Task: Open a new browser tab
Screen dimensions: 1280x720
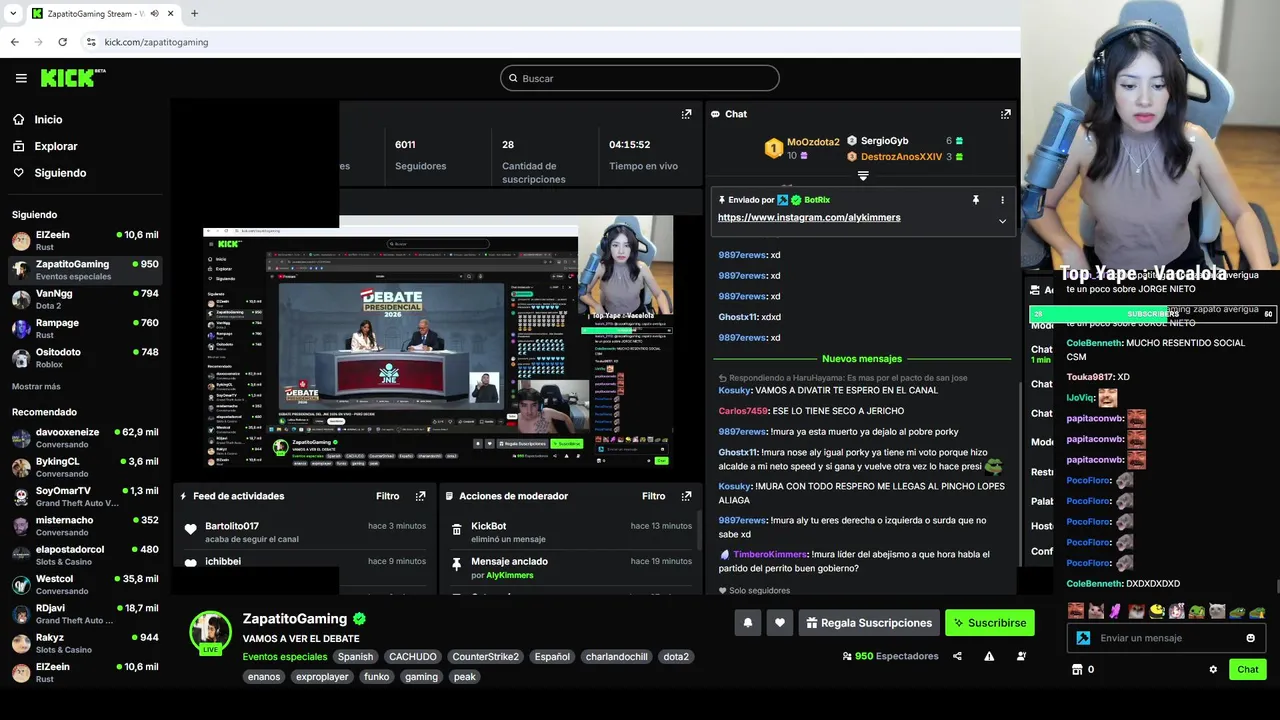Action: click(x=194, y=14)
